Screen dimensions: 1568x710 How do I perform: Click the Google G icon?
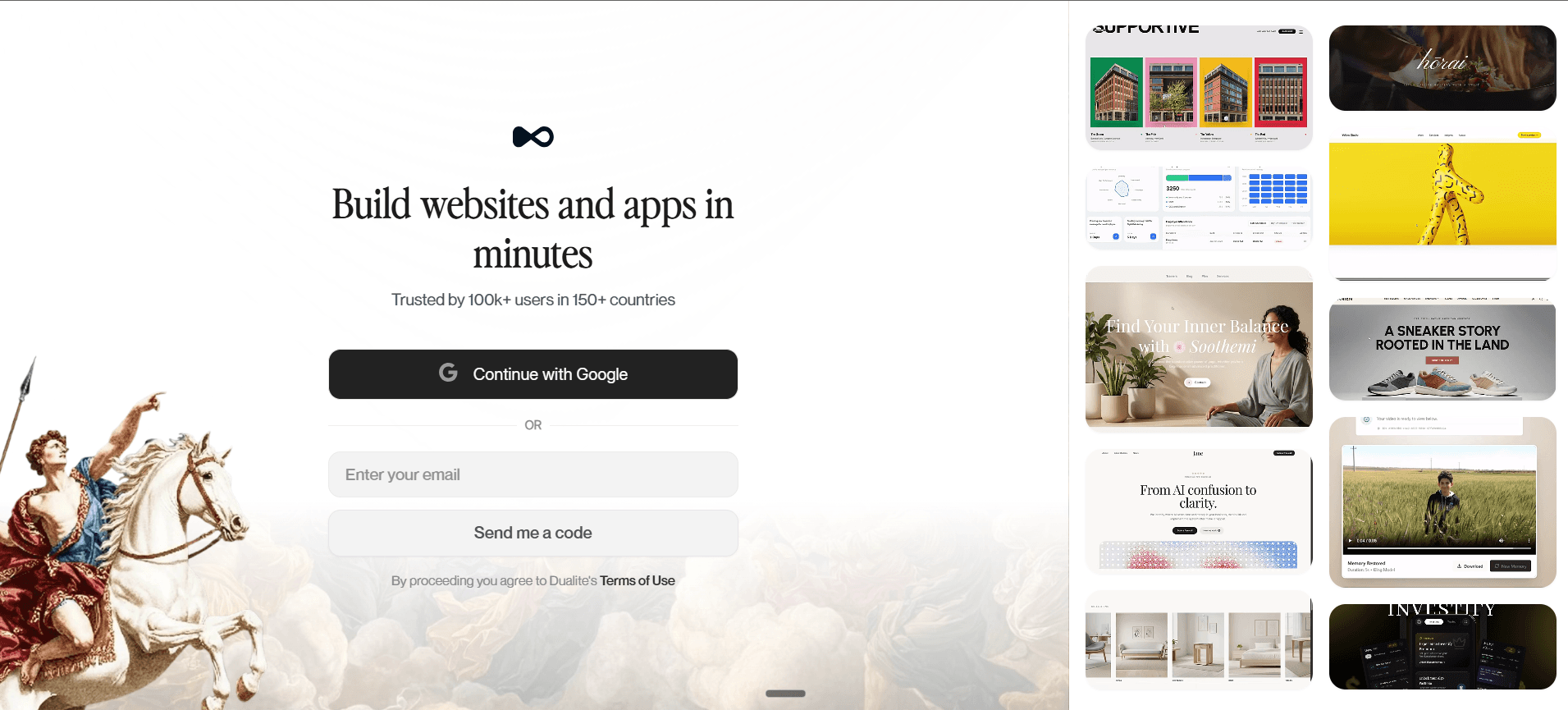pos(448,373)
